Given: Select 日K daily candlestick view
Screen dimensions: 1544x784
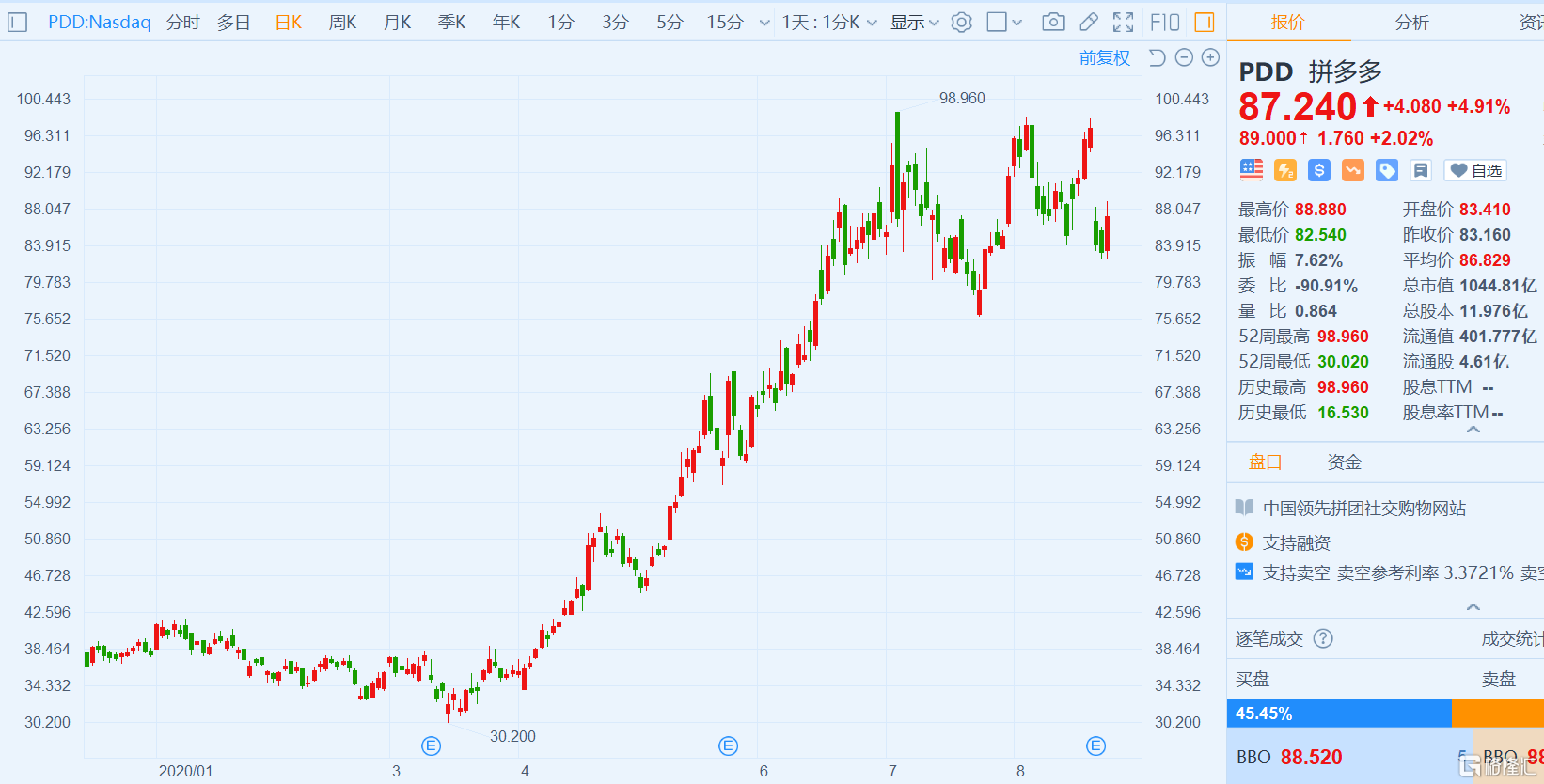Looking at the screenshot, I should [x=289, y=22].
